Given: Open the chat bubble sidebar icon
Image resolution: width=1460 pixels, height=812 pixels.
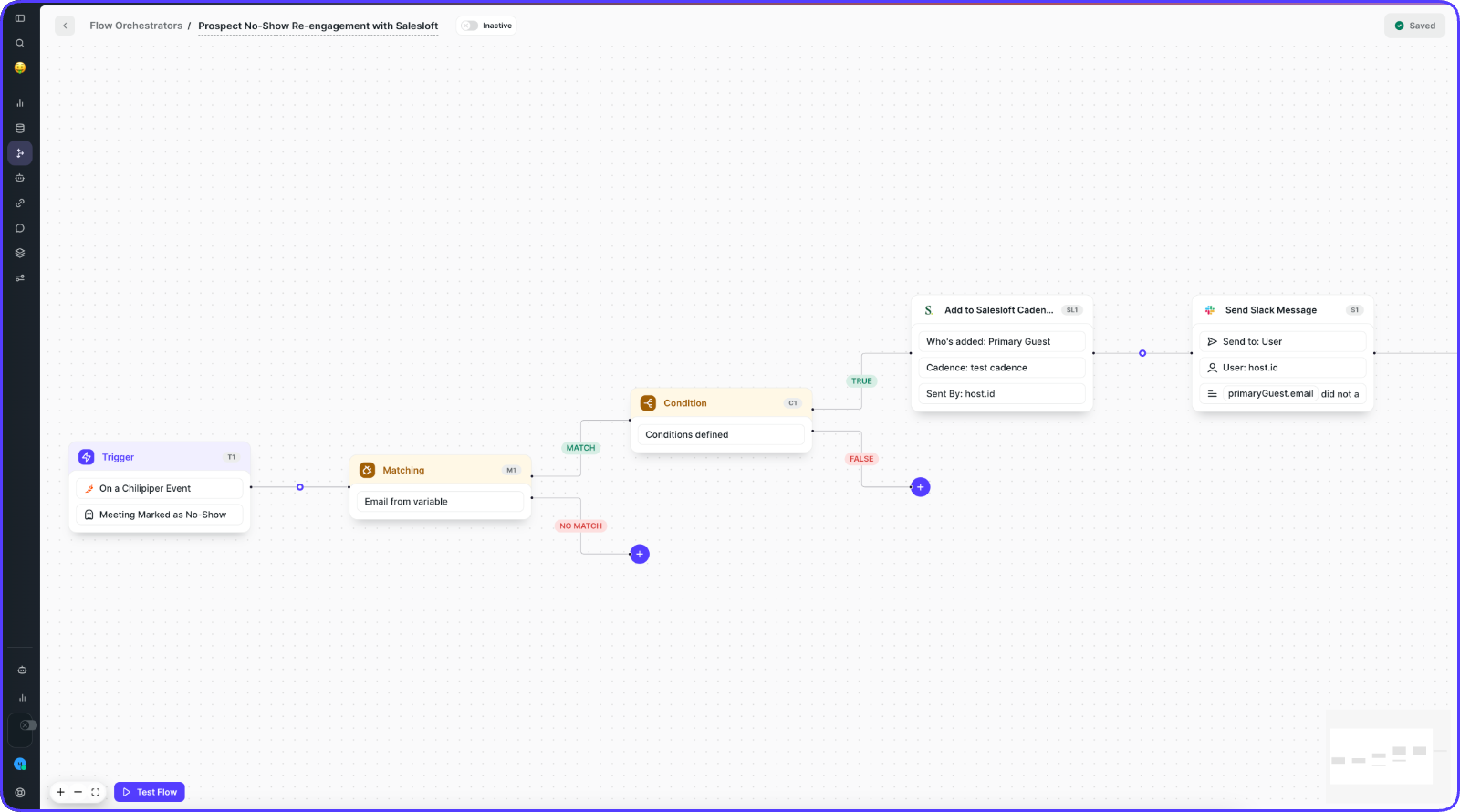Looking at the screenshot, I should [x=20, y=228].
